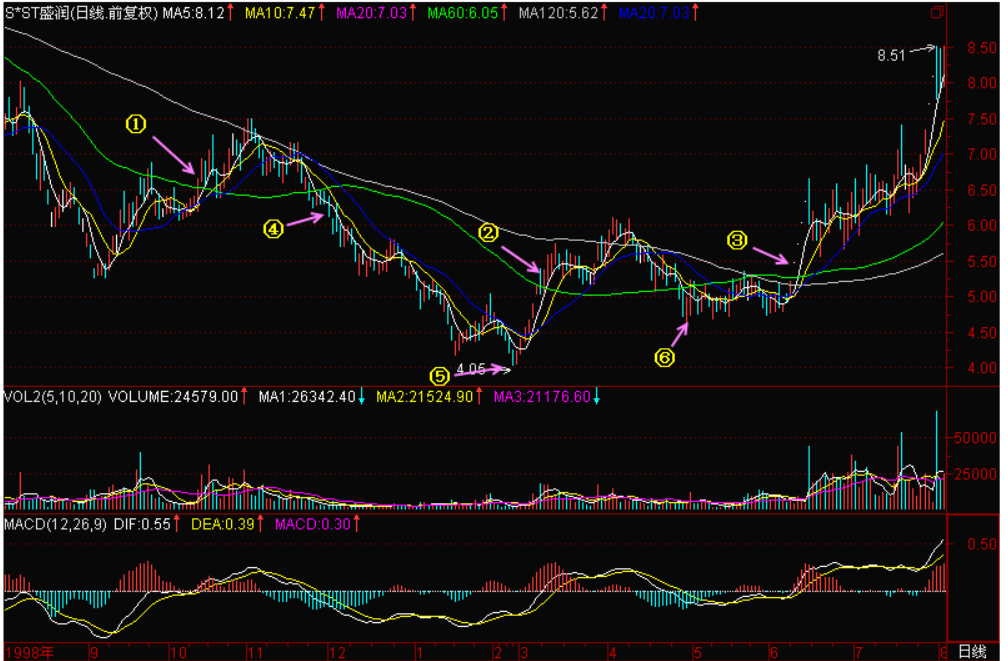This screenshot has width=1008, height=661.
Task: Click the circled number 6 annotation marker
Action: coord(665,356)
